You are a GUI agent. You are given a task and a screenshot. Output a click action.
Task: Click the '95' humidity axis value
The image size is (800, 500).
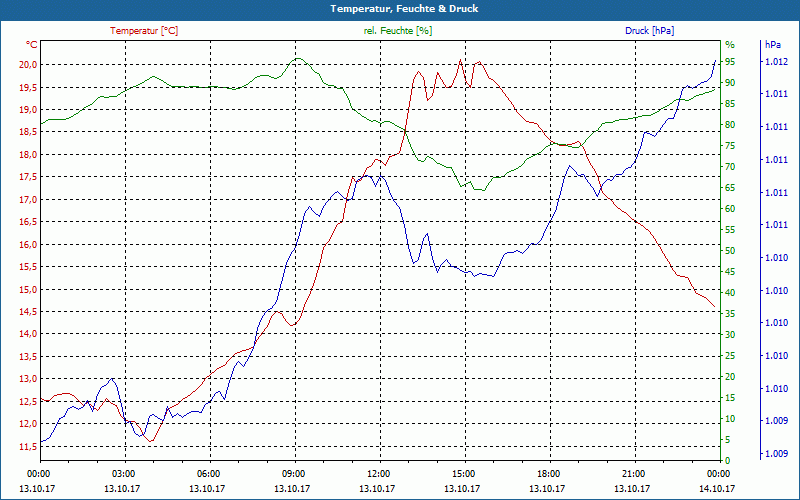coord(730,62)
